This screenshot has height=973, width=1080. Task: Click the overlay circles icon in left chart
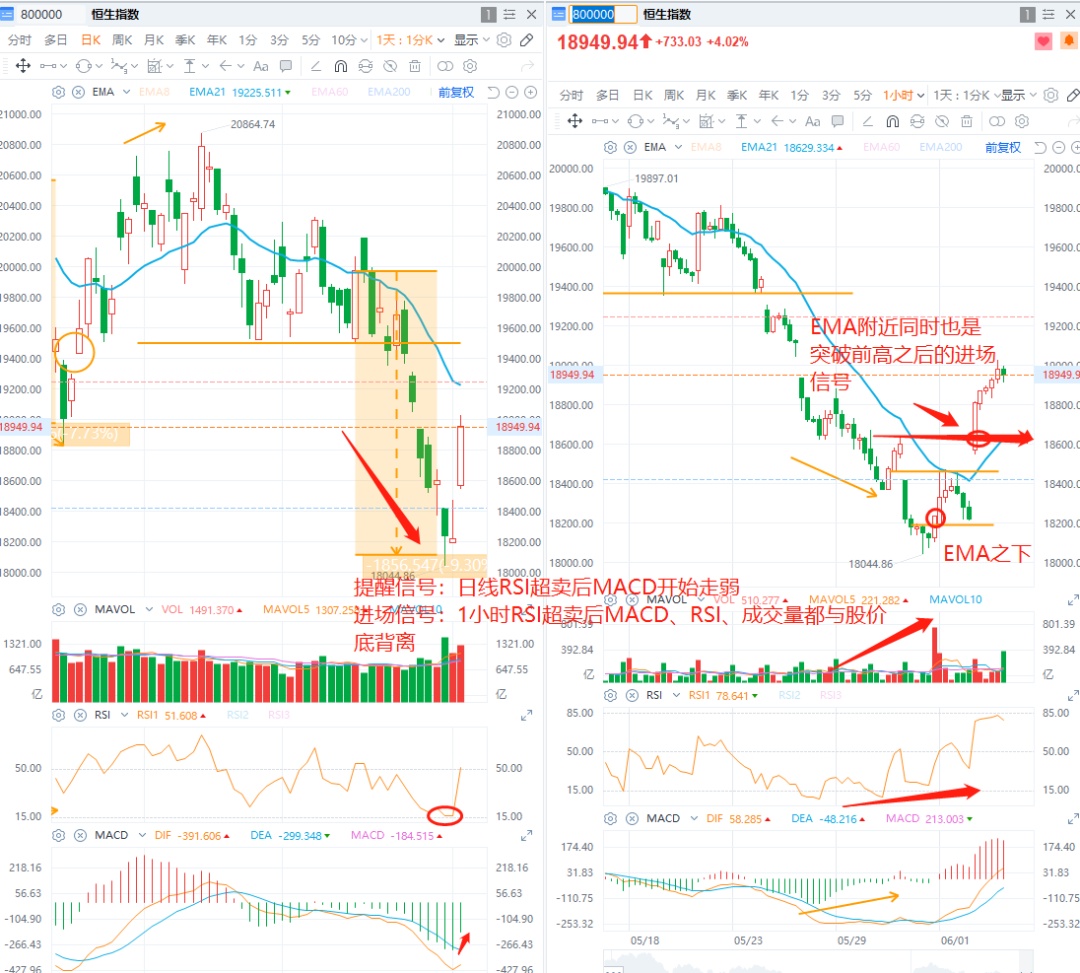pos(446,66)
